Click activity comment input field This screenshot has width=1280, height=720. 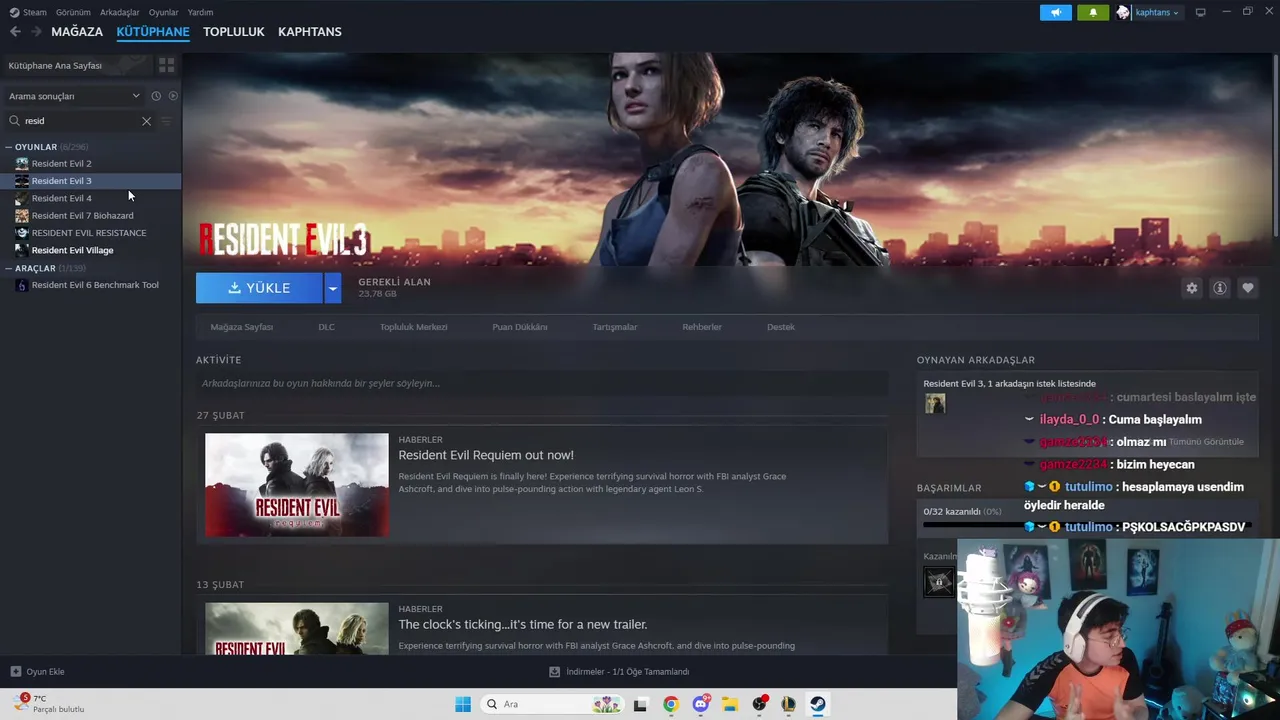542,383
